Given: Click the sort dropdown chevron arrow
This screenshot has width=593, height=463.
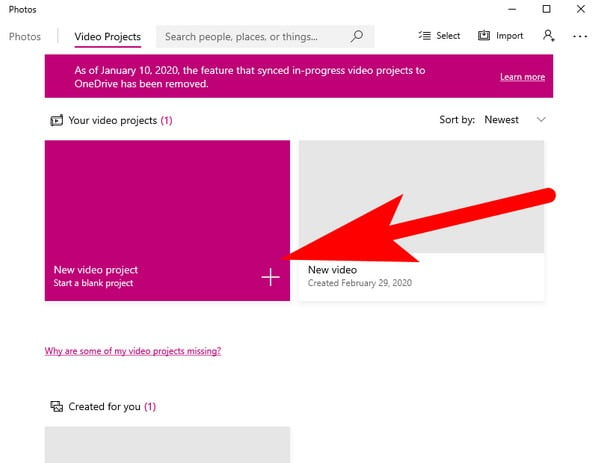Looking at the screenshot, I should coord(541,120).
